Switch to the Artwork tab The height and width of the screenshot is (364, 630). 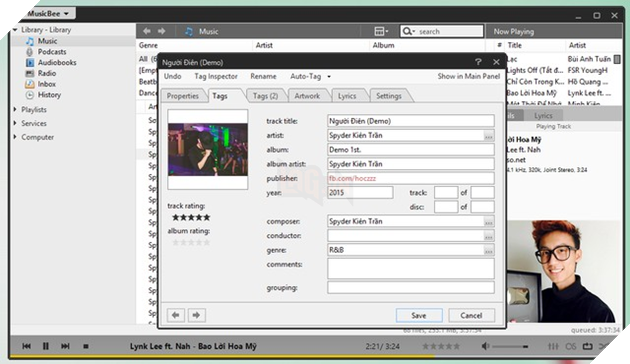[x=307, y=96]
